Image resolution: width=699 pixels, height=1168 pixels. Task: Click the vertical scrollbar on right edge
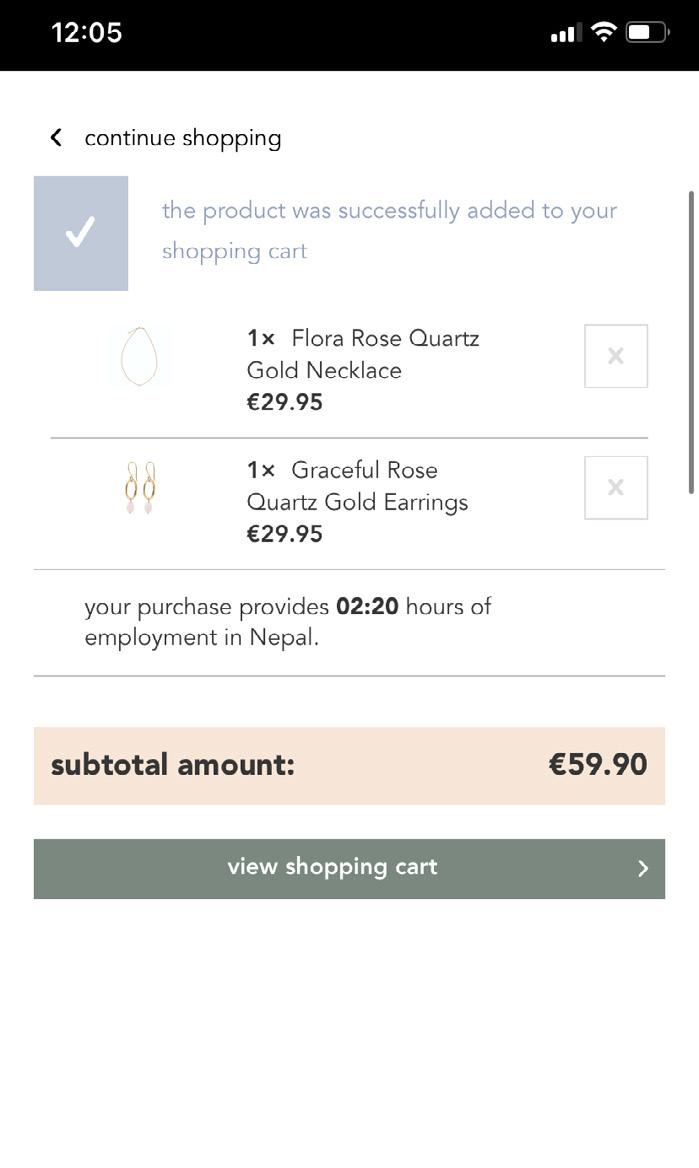pos(691,340)
